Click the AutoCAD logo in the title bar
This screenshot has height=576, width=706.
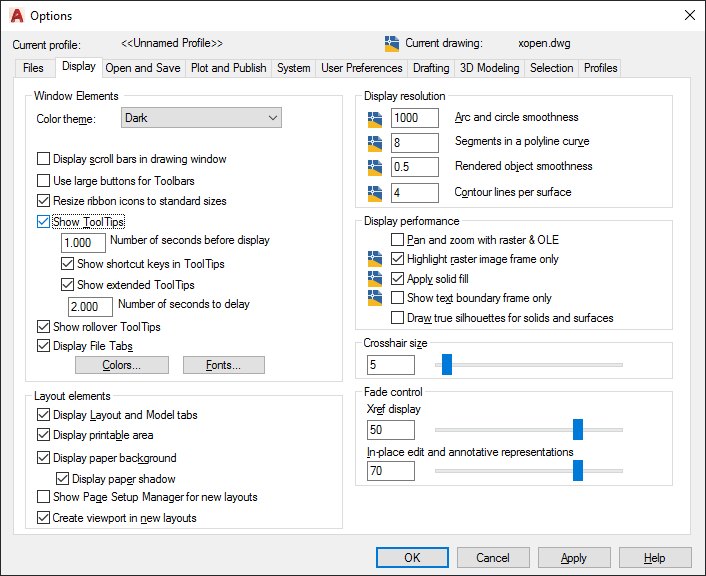[17, 16]
